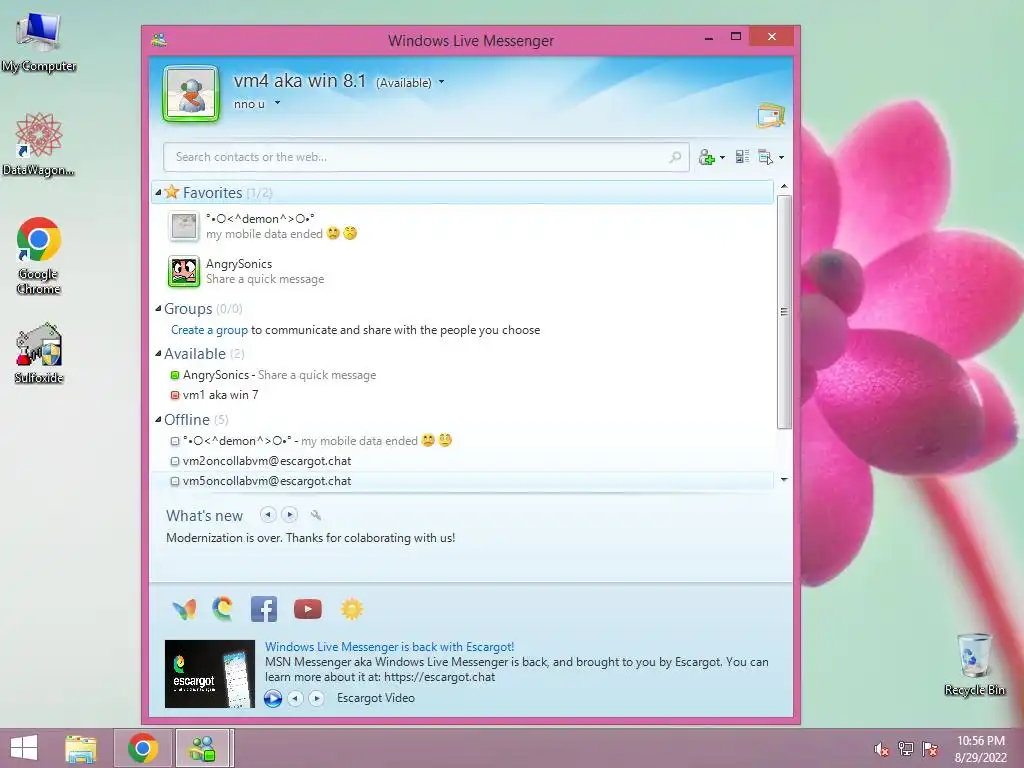The image size is (1024, 768).
Task: Open the YouTube icon
Action: click(x=308, y=609)
